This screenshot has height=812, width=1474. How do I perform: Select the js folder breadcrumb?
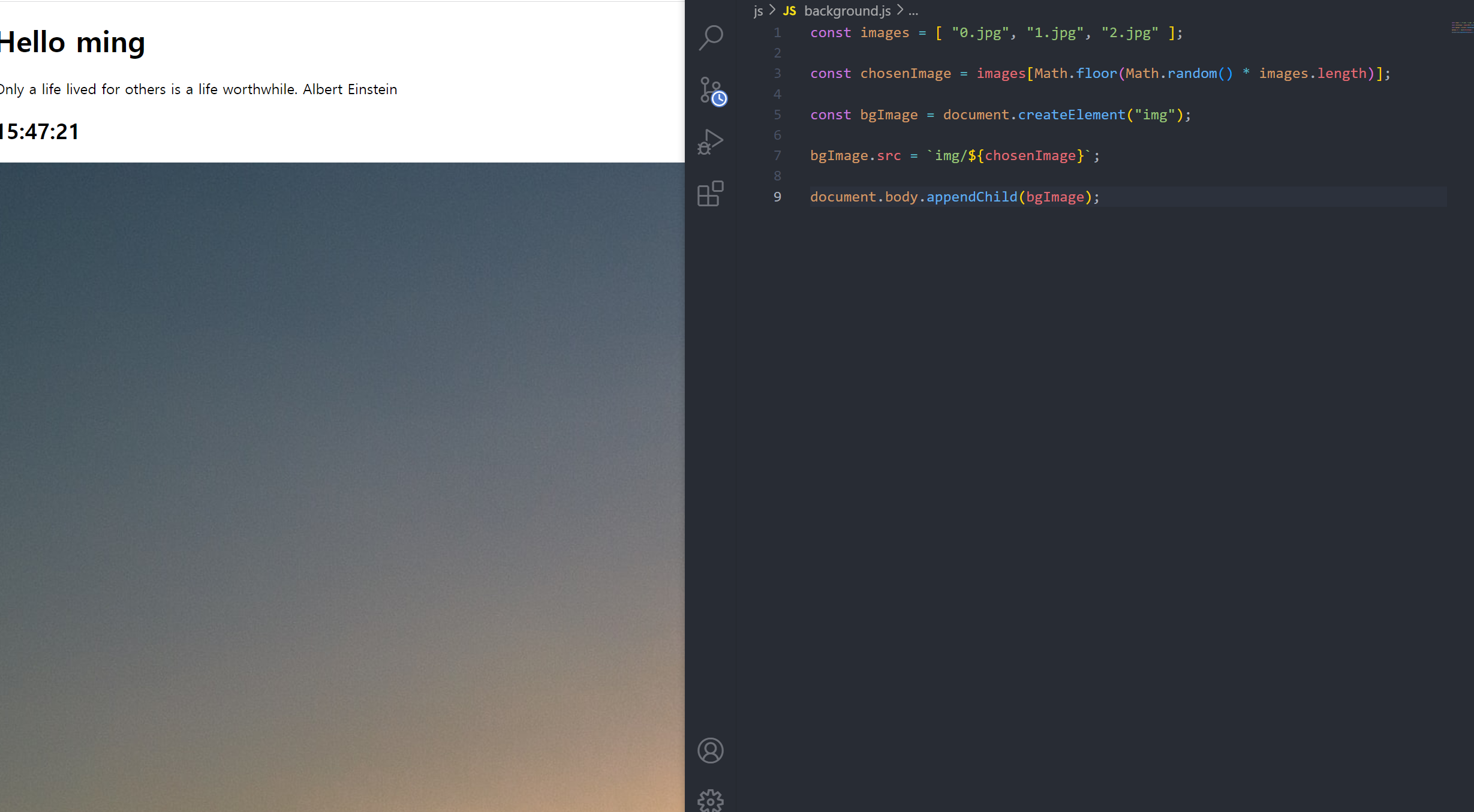pyautogui.click(x=758, y=11)
